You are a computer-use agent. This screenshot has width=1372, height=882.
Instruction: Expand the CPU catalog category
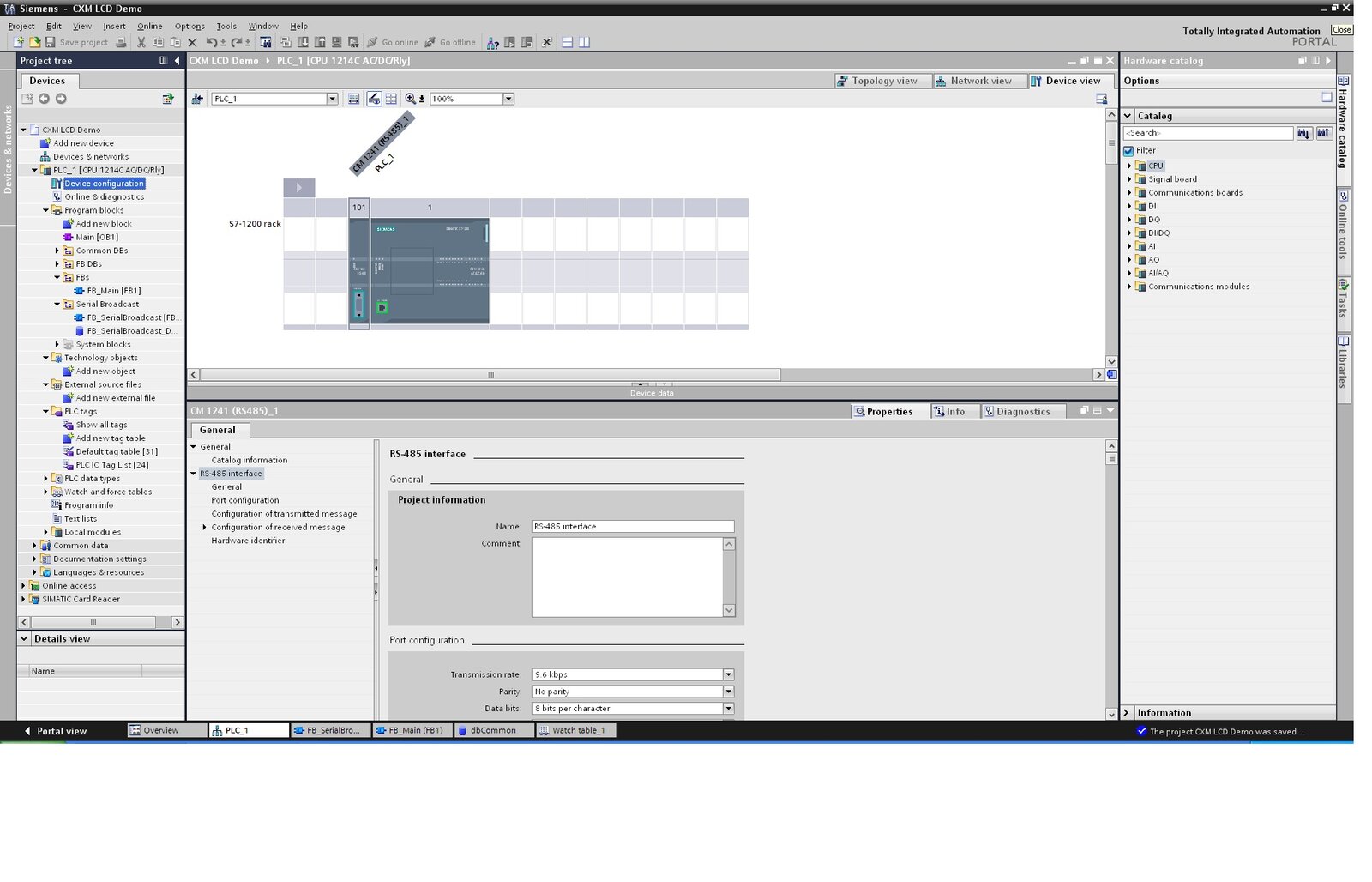pyautogui.click(x=1129, y=166)
